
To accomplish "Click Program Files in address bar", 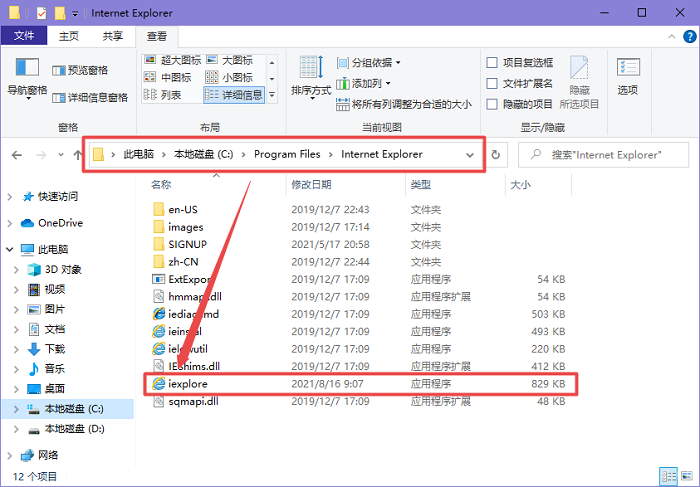I will coord(287,154).
